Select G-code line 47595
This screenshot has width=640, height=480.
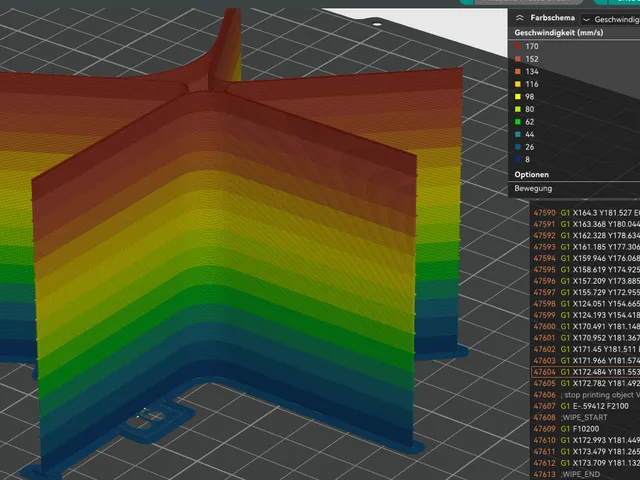[x=586, y=270]
